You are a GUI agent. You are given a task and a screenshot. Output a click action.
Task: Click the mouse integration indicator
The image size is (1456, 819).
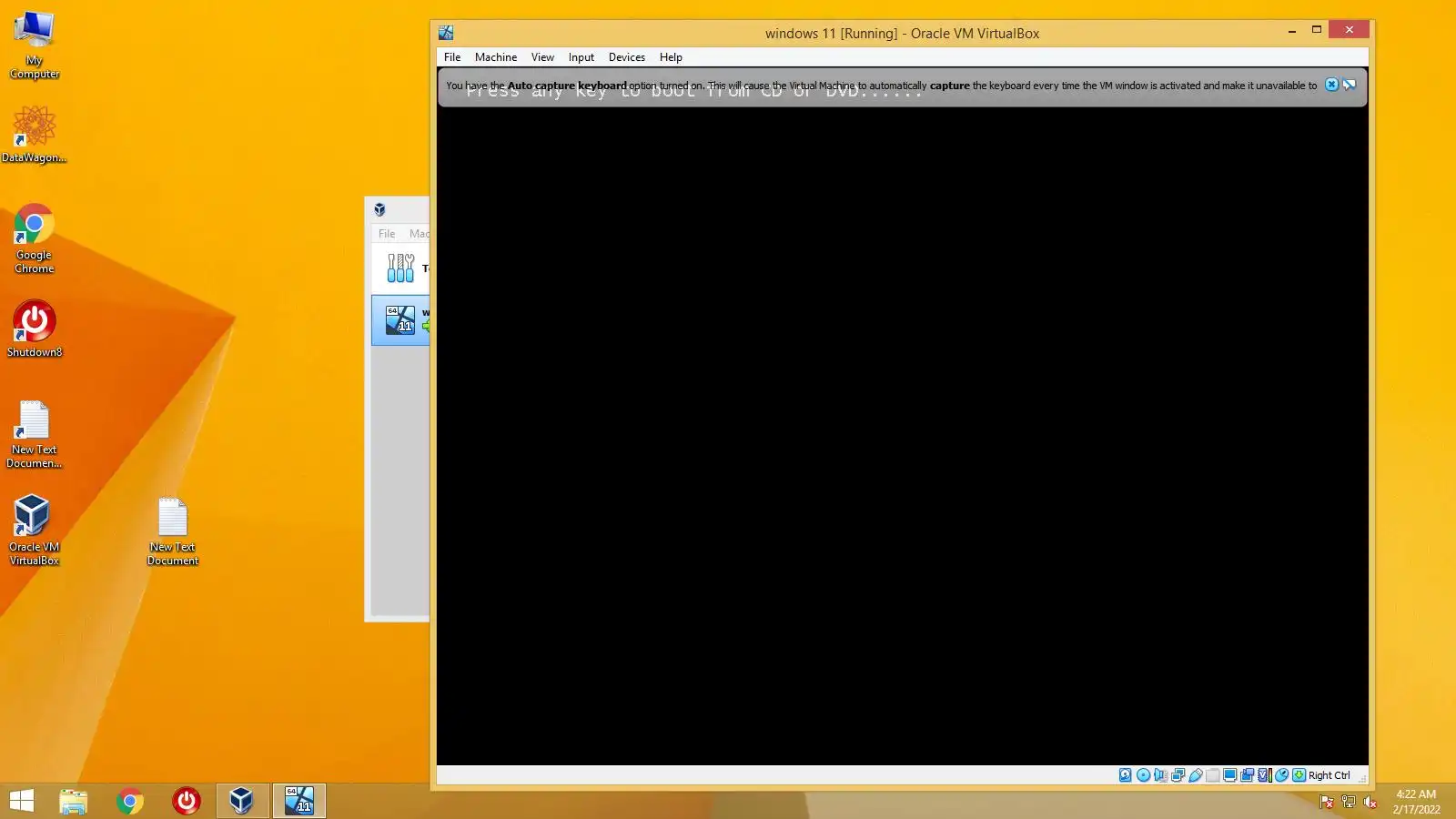[1281, 775]
